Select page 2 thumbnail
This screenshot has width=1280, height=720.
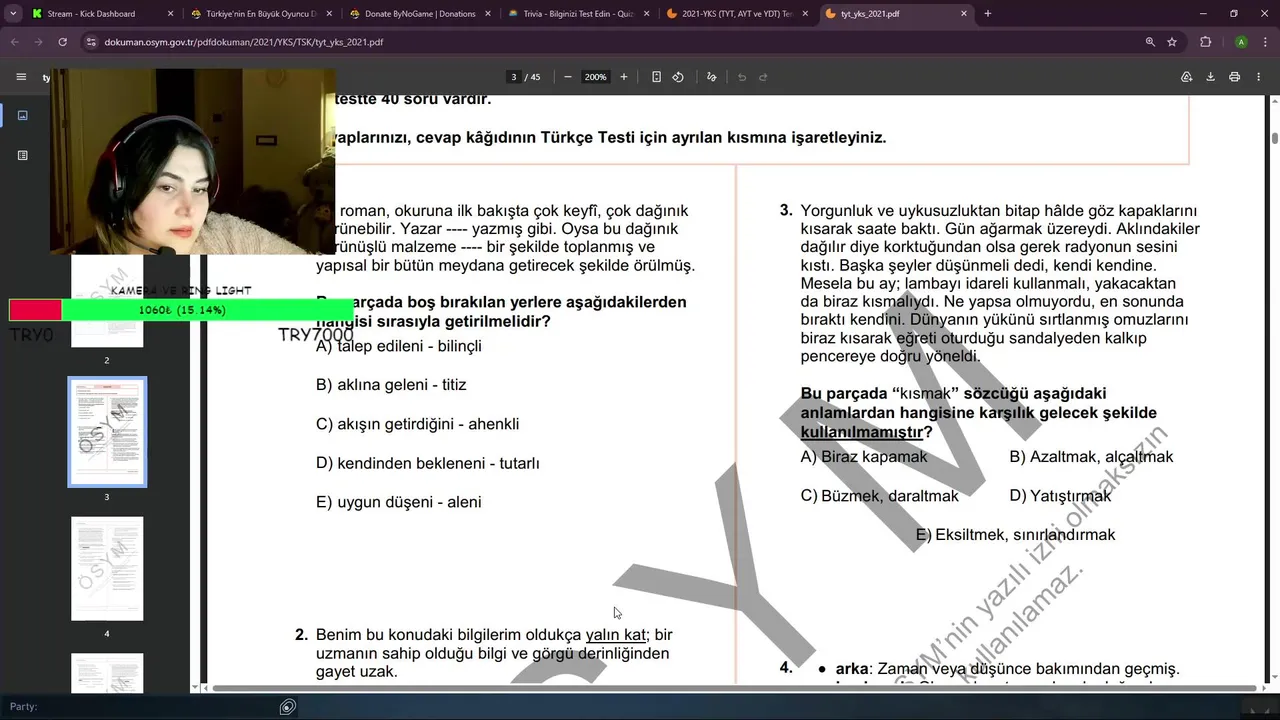(x=107, y=300)
